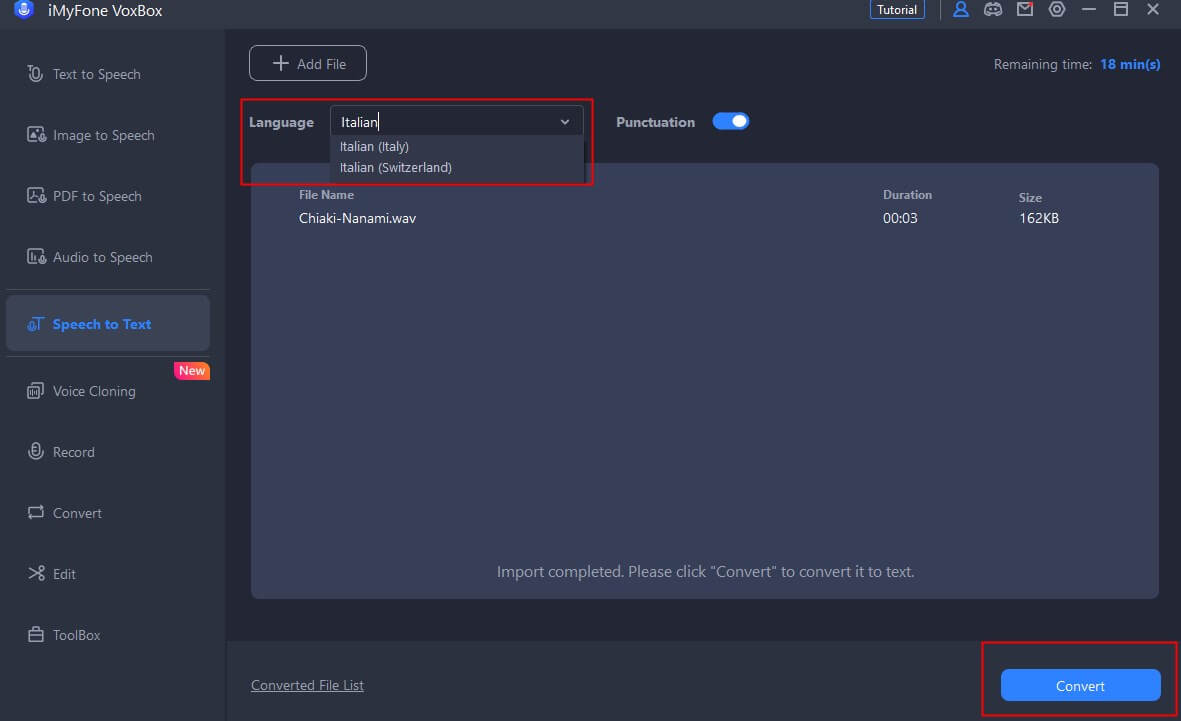Viewport: 1181px width, 721px height.
Task: Click the 18 min(s) remaining time
Action: [1130, 64]
